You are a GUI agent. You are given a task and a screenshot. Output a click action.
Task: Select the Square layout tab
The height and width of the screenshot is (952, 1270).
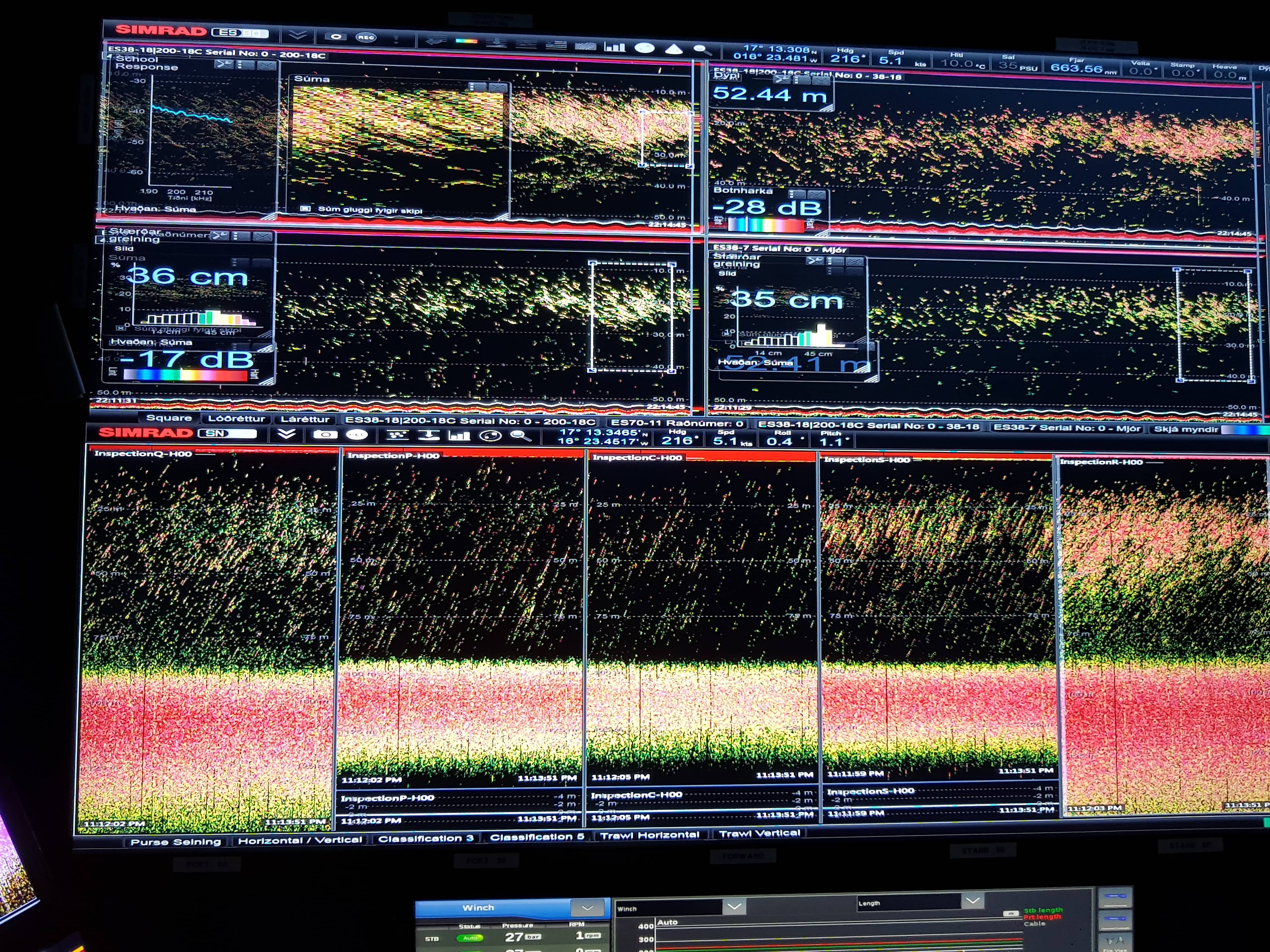pos(168,418)
